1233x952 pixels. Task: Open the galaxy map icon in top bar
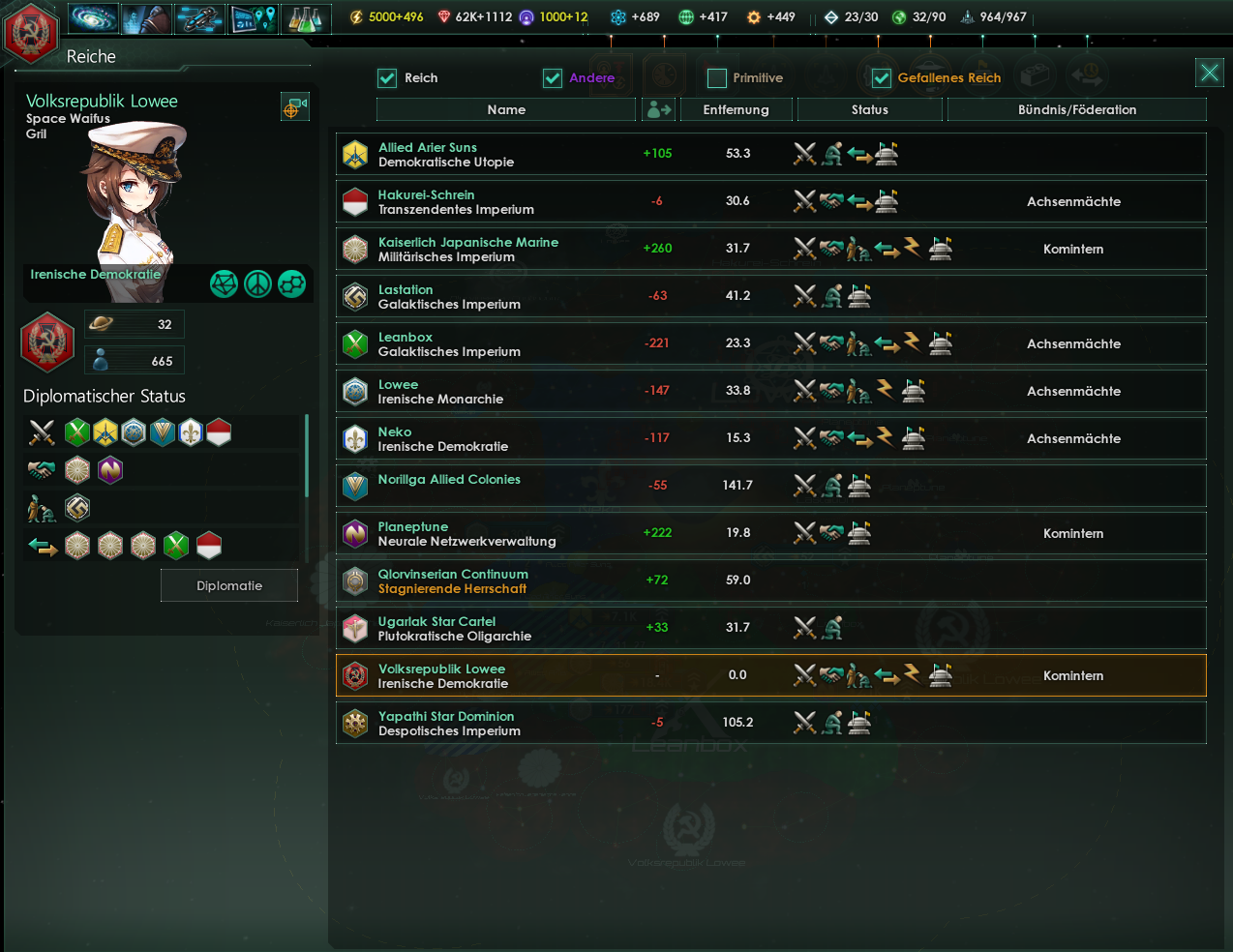[94, 17]
